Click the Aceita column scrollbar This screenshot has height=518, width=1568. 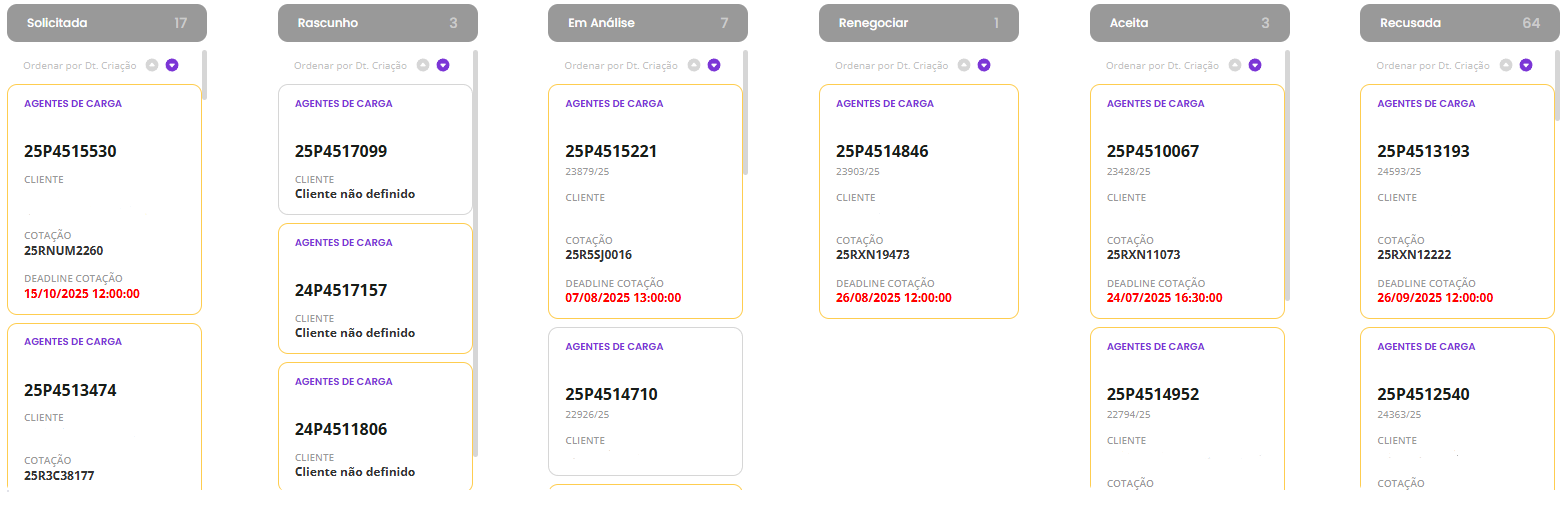pyautogui.click(x=1288, y=176)
